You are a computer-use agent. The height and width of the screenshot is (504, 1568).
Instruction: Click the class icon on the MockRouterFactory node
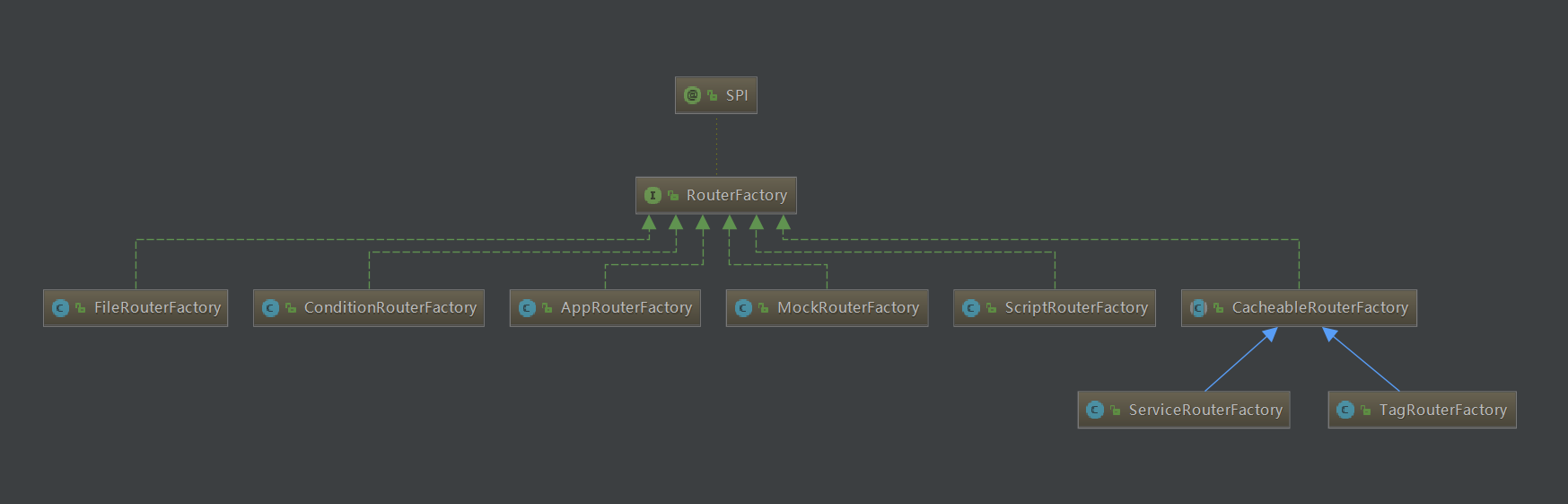tap(743, 308)
